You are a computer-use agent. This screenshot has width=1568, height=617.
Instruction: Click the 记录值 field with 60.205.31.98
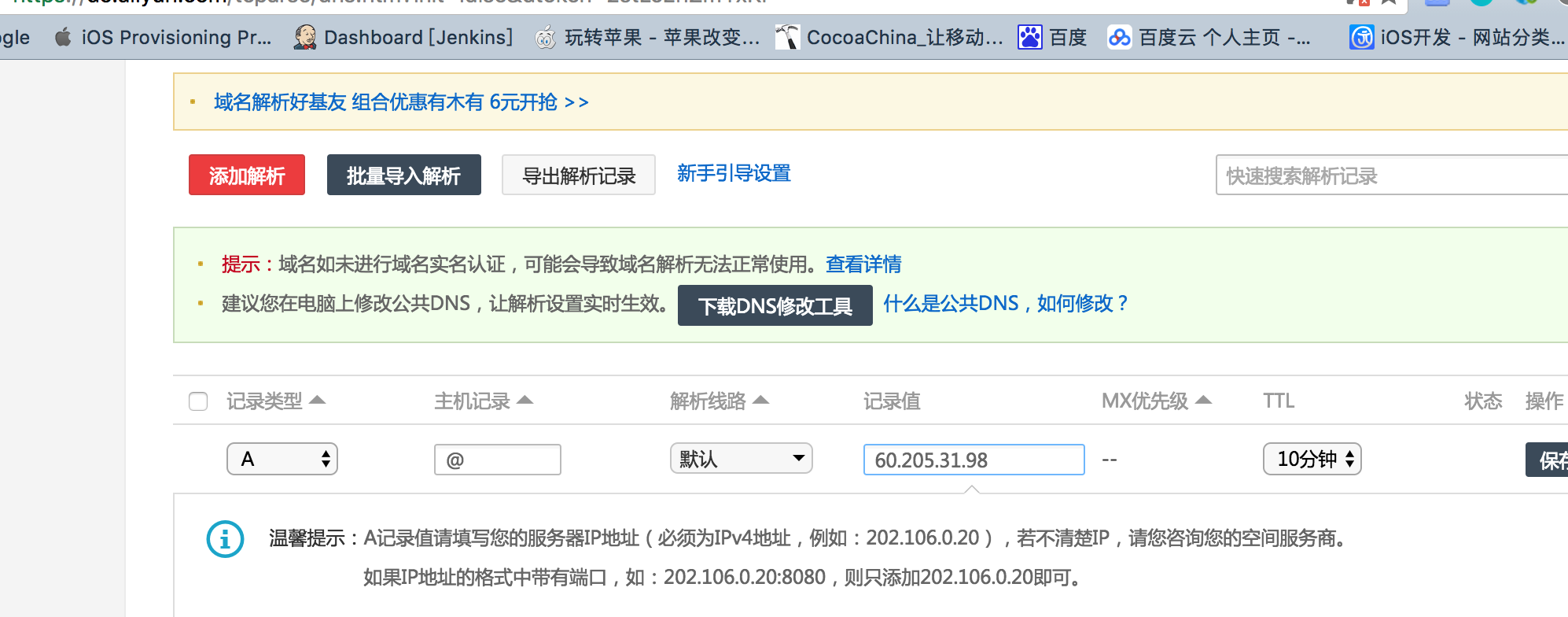pyautogui.click(x=974, y=460)
